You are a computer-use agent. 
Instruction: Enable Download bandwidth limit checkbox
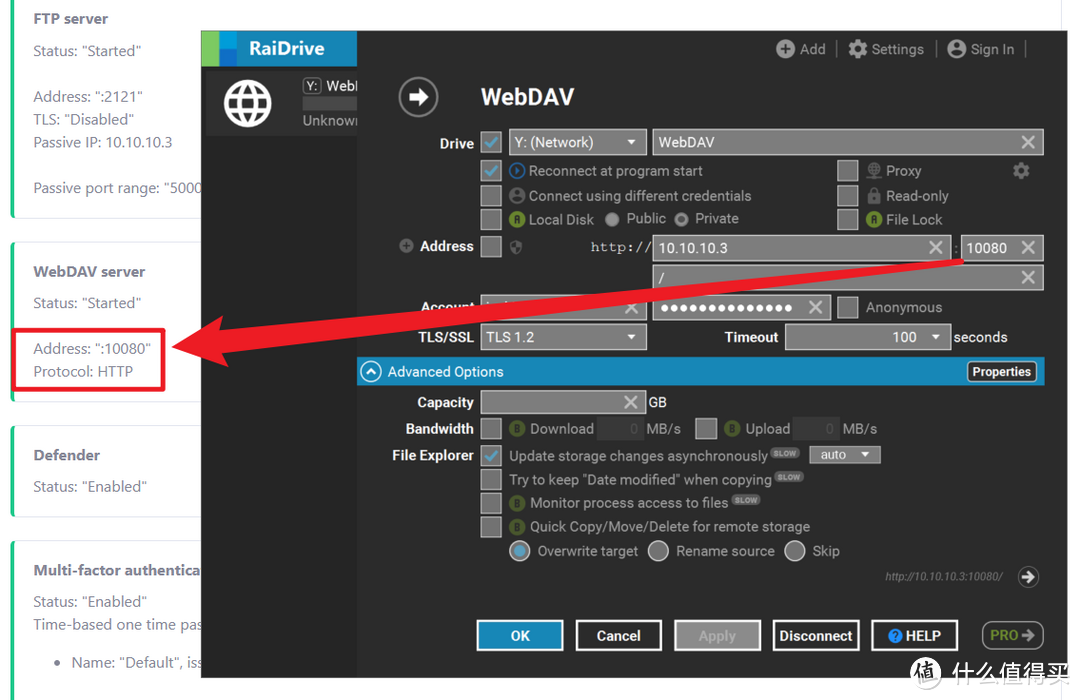491,429
